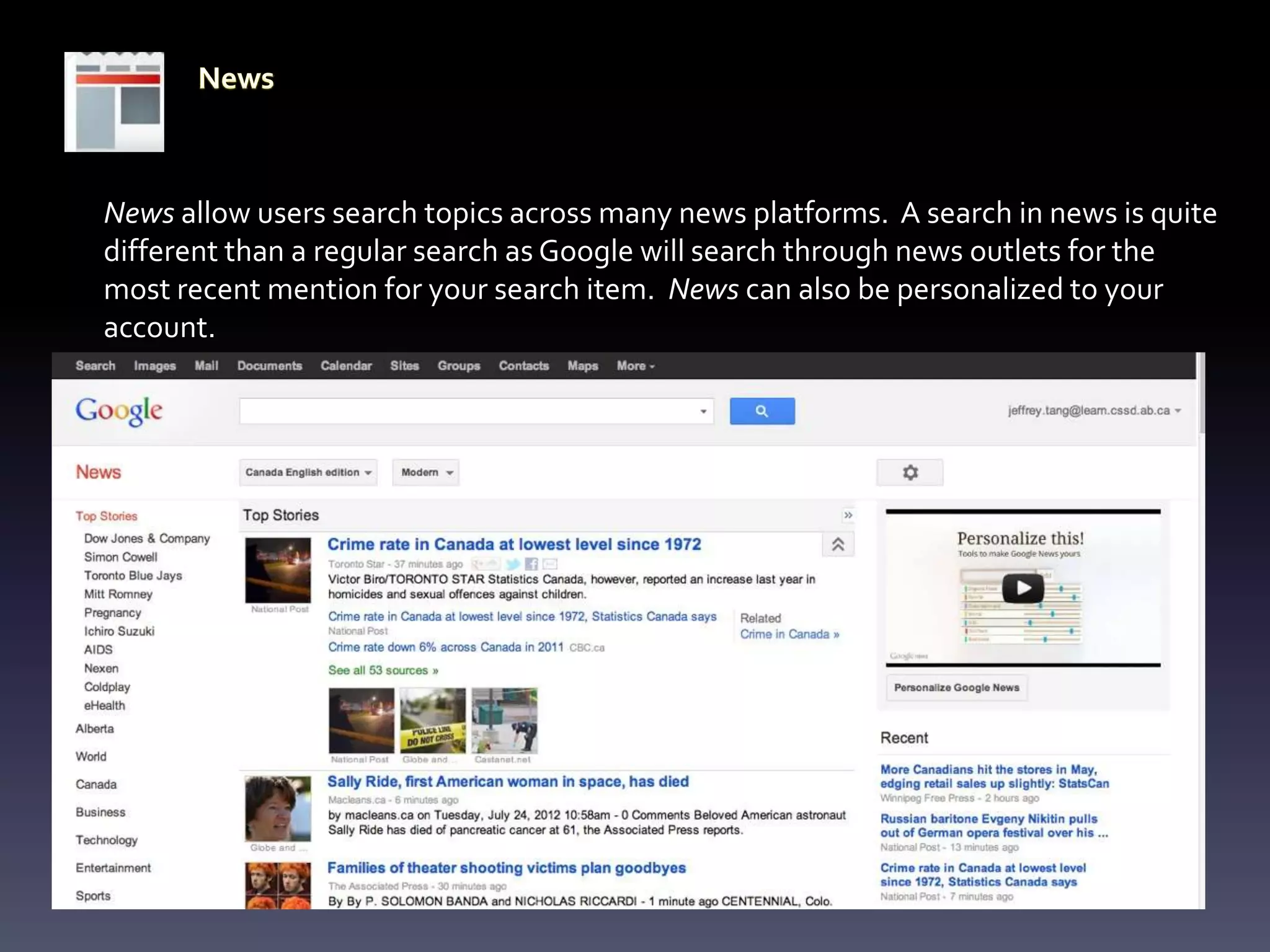Open the Entertainment news section
The image size is (1270, 952).
[113, 868]
